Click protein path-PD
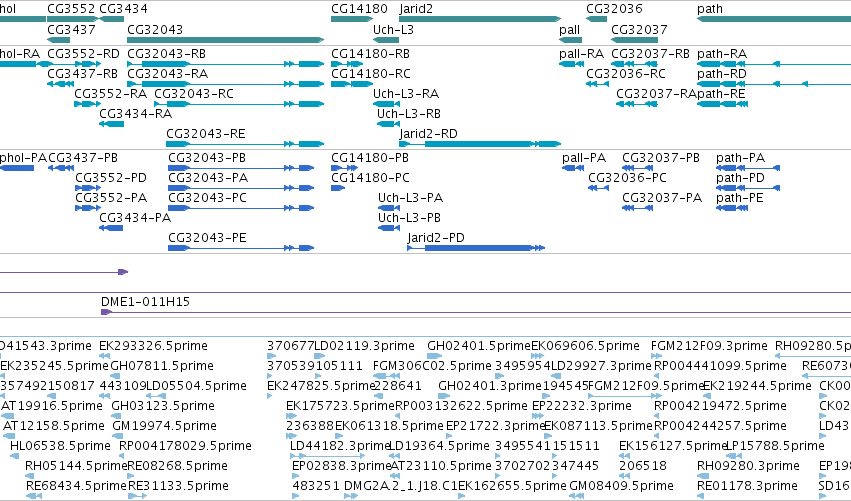 click(740, 178)
